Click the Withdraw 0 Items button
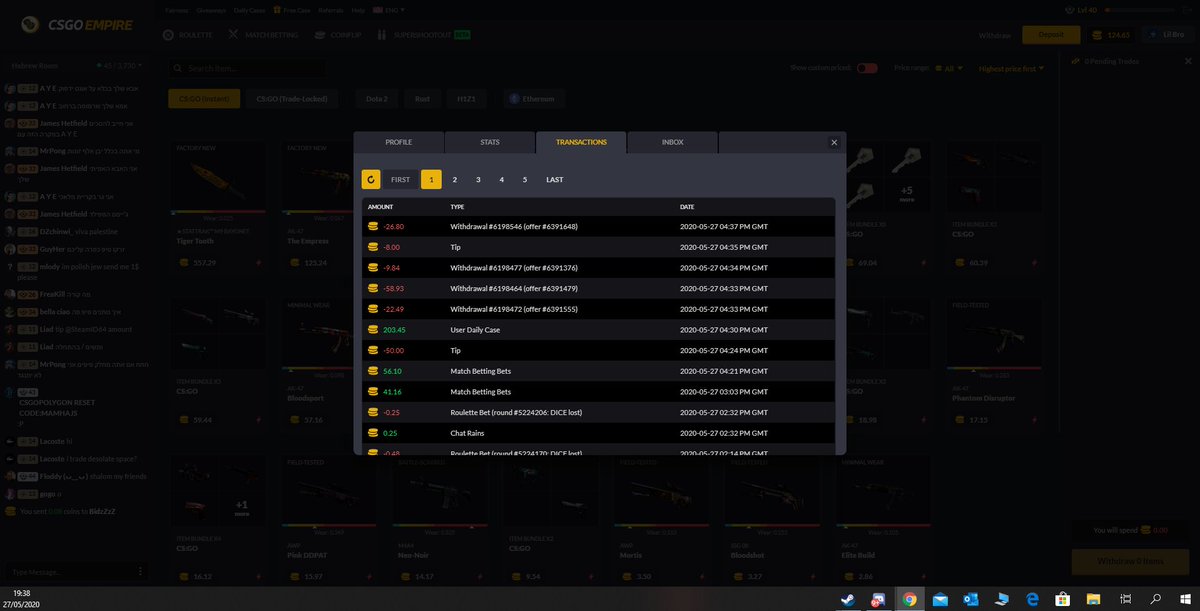 1130,561
